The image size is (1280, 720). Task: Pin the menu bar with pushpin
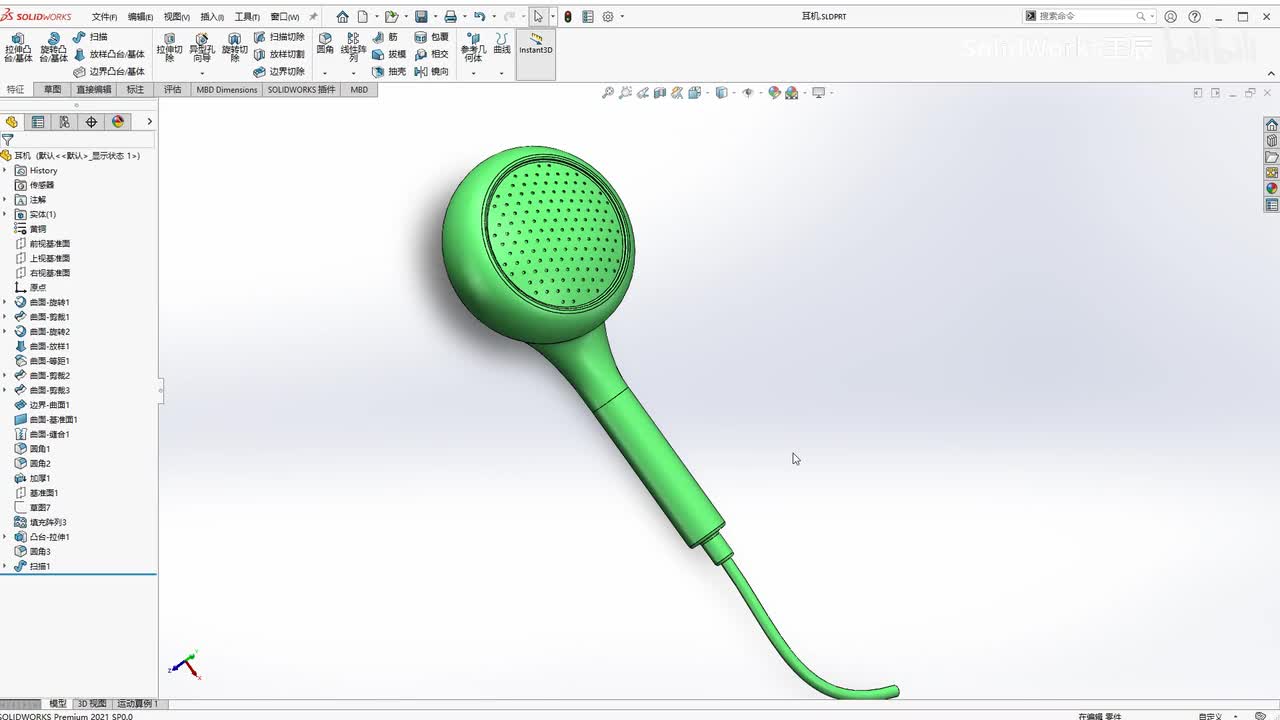313,16
